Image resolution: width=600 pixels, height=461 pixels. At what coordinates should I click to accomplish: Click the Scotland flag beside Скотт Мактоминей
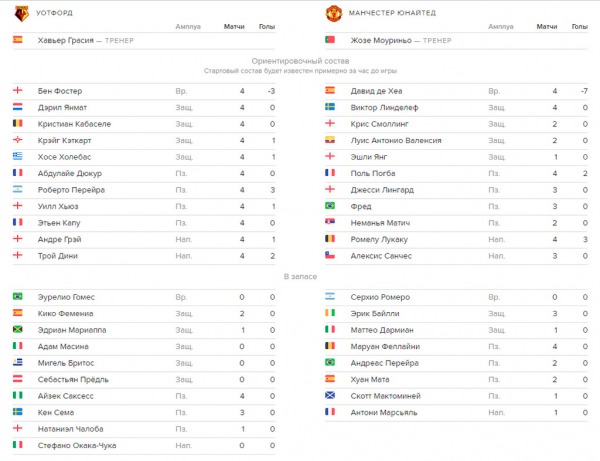pyautogui.click(x=330, y=395)
